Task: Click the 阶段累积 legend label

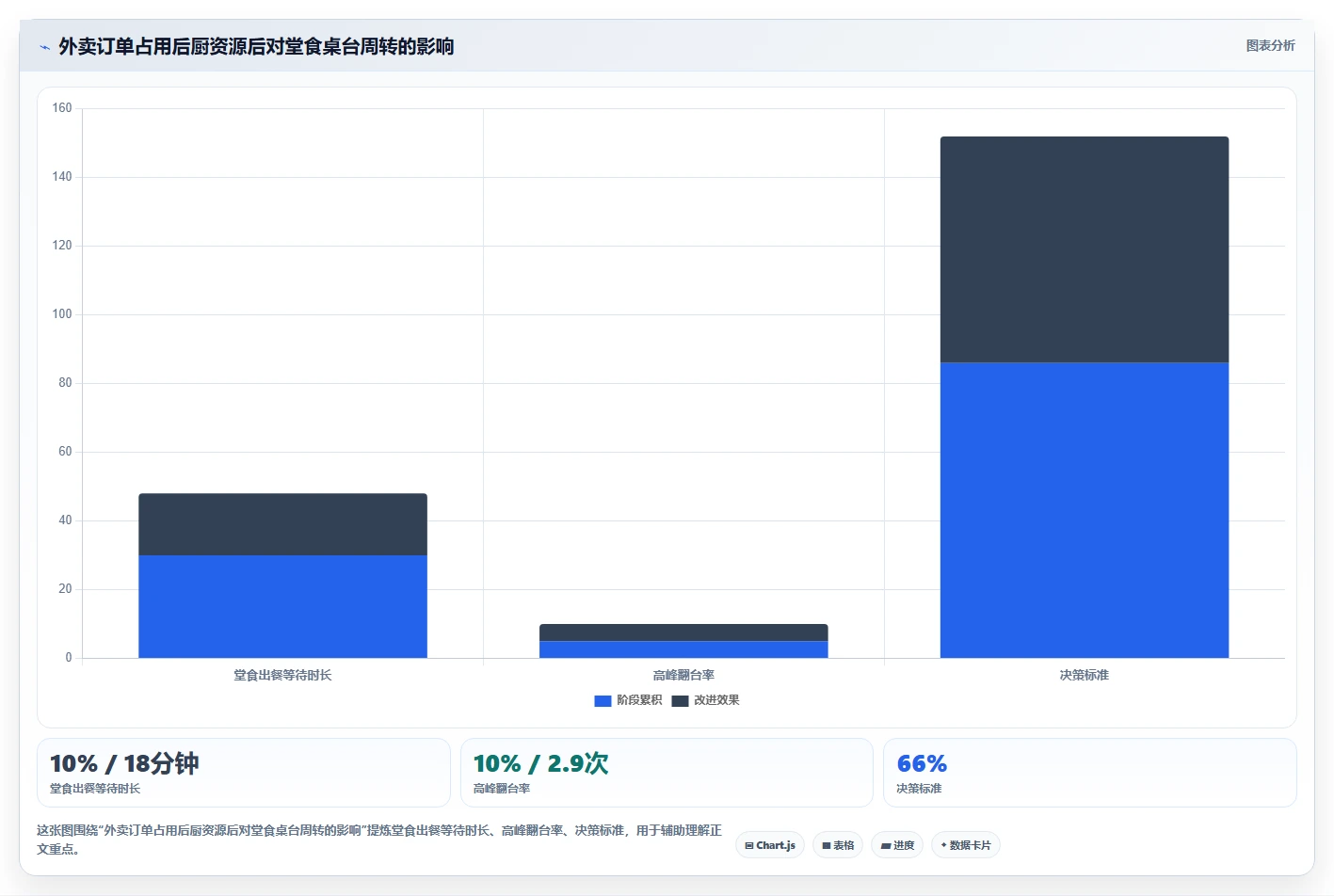Action: pyautogui.click(x=639, y=700)
